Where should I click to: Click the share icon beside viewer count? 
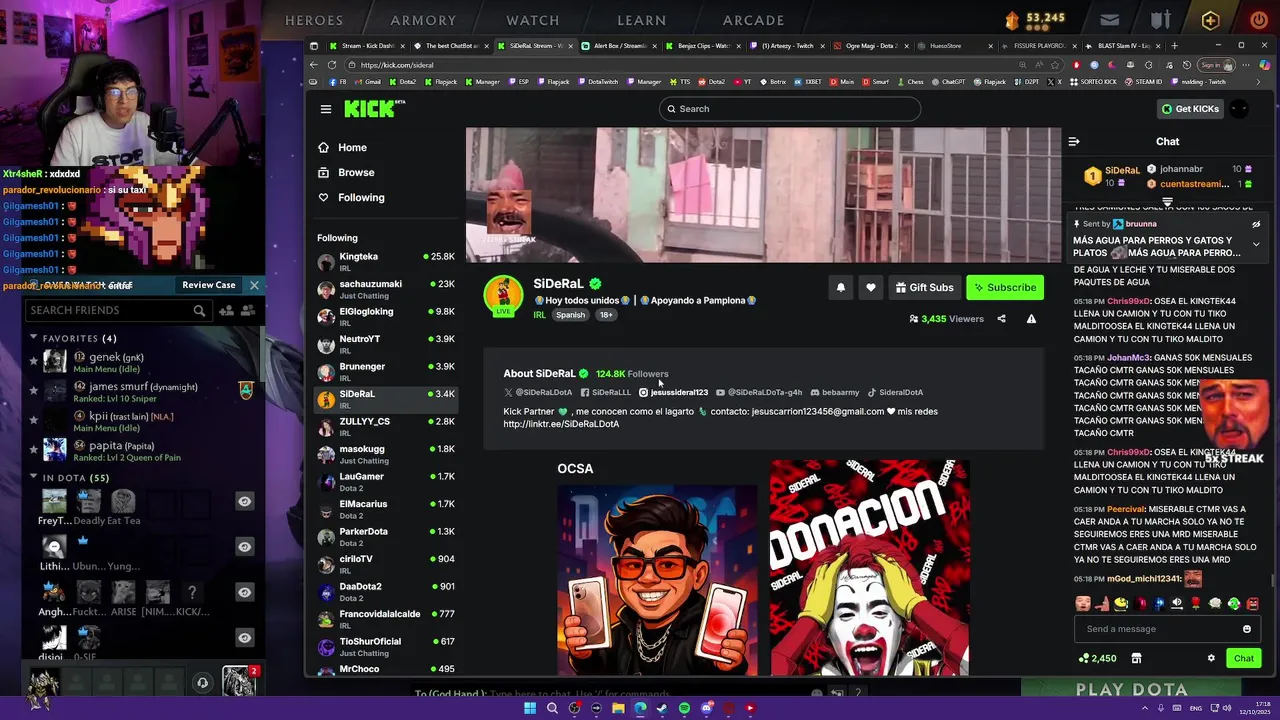click(x=1001, y=319)
